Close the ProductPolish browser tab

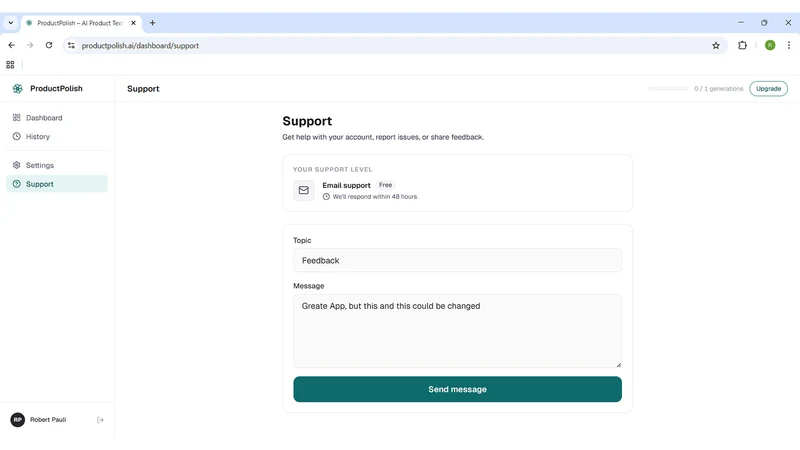(x=133, y=23)
